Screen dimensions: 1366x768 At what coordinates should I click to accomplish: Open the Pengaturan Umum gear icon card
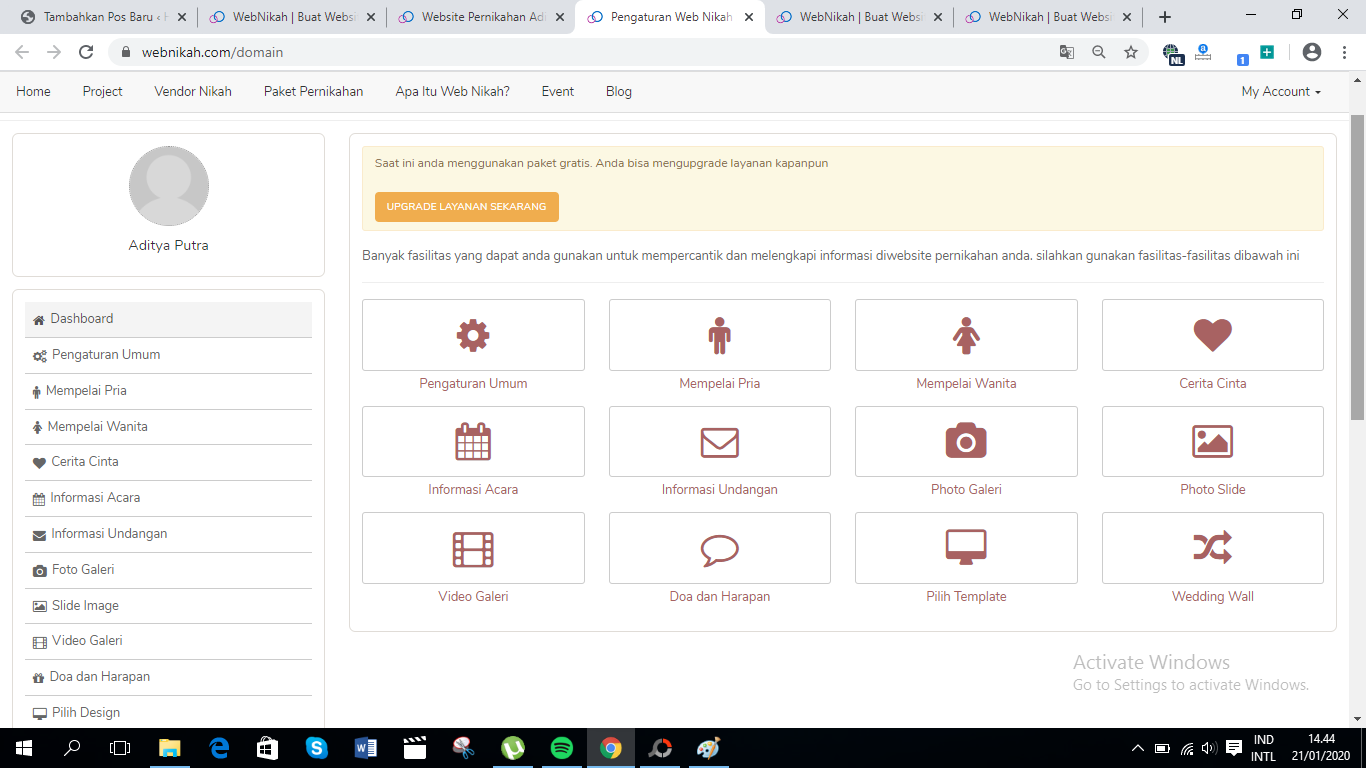[x=473, y=334]
